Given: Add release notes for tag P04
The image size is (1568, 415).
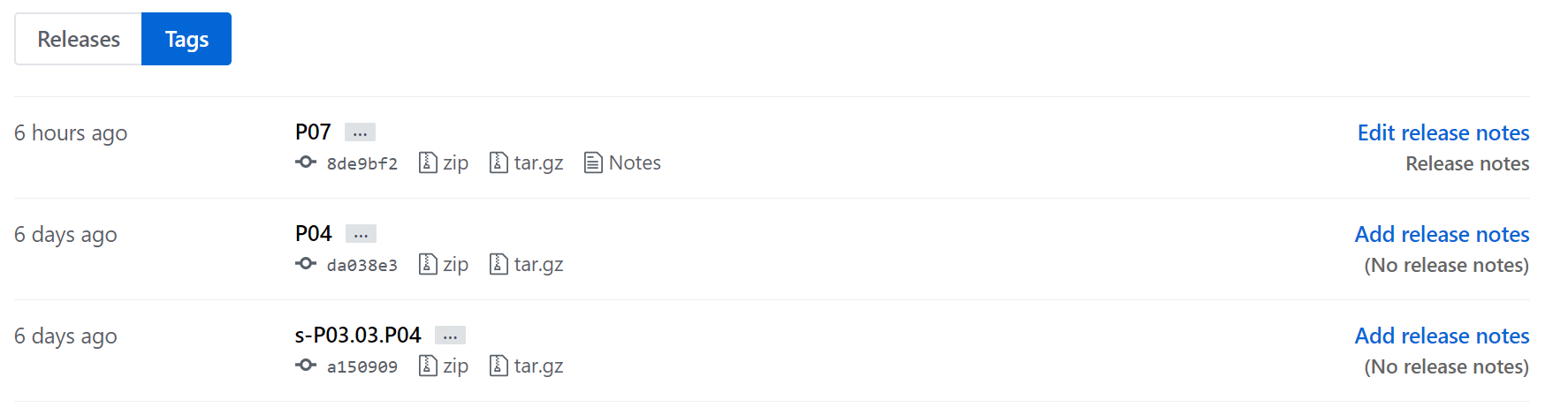Looking at the screenshot, I should (1442, 234).
